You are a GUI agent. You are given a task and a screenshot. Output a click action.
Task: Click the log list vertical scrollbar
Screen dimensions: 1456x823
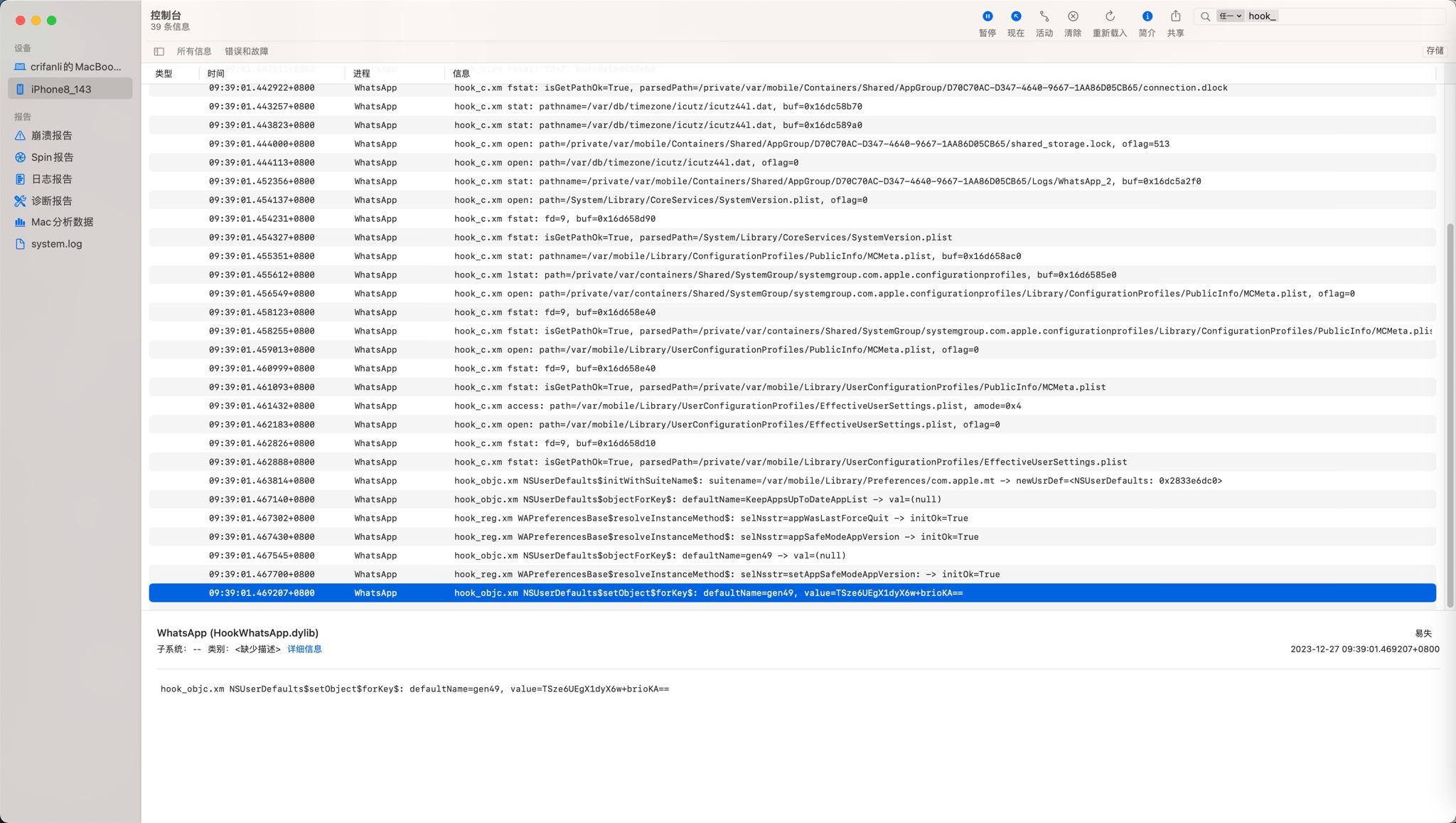1450,415
